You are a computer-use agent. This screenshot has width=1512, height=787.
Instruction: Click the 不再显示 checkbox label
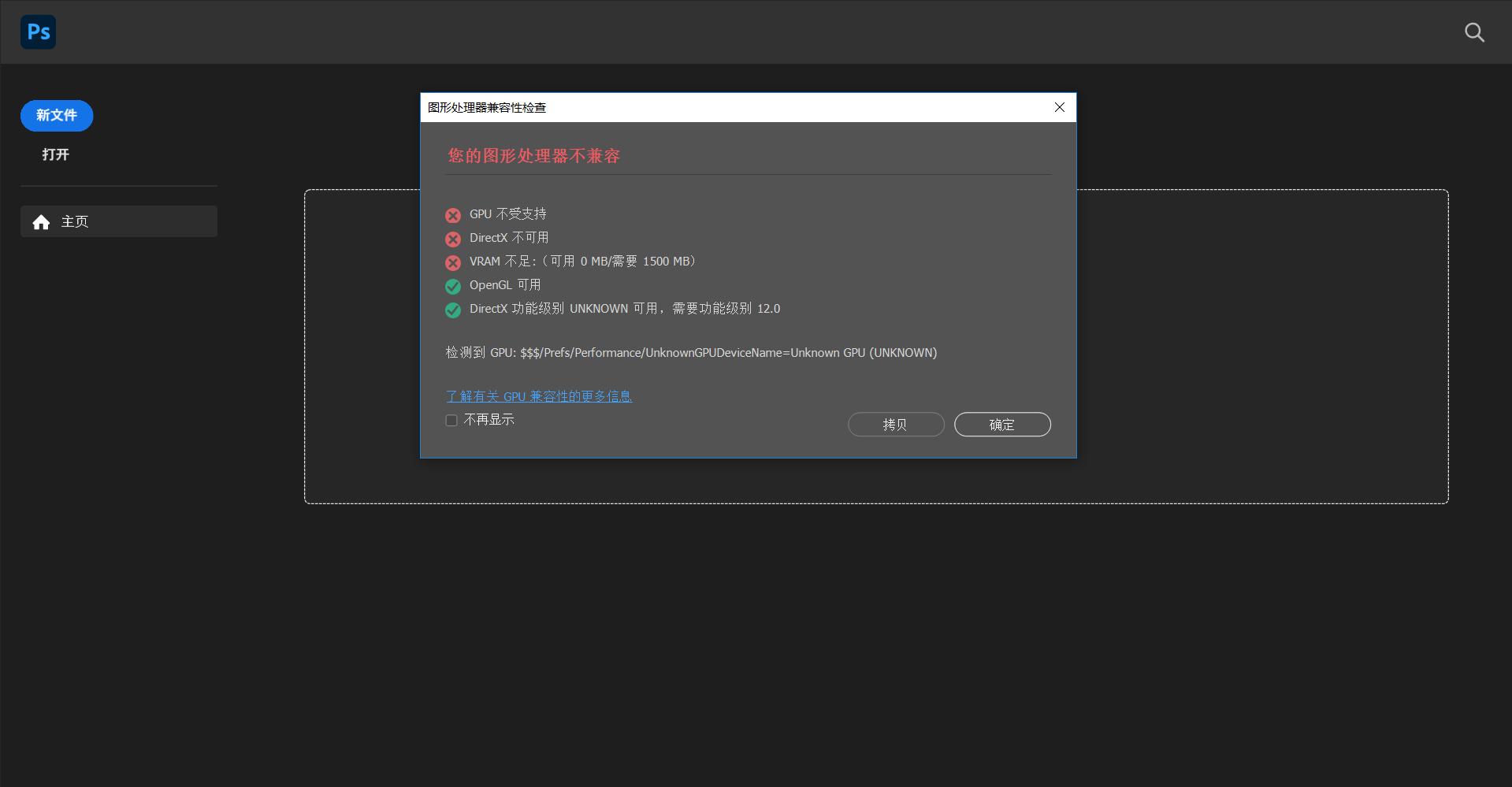(489, 420)
